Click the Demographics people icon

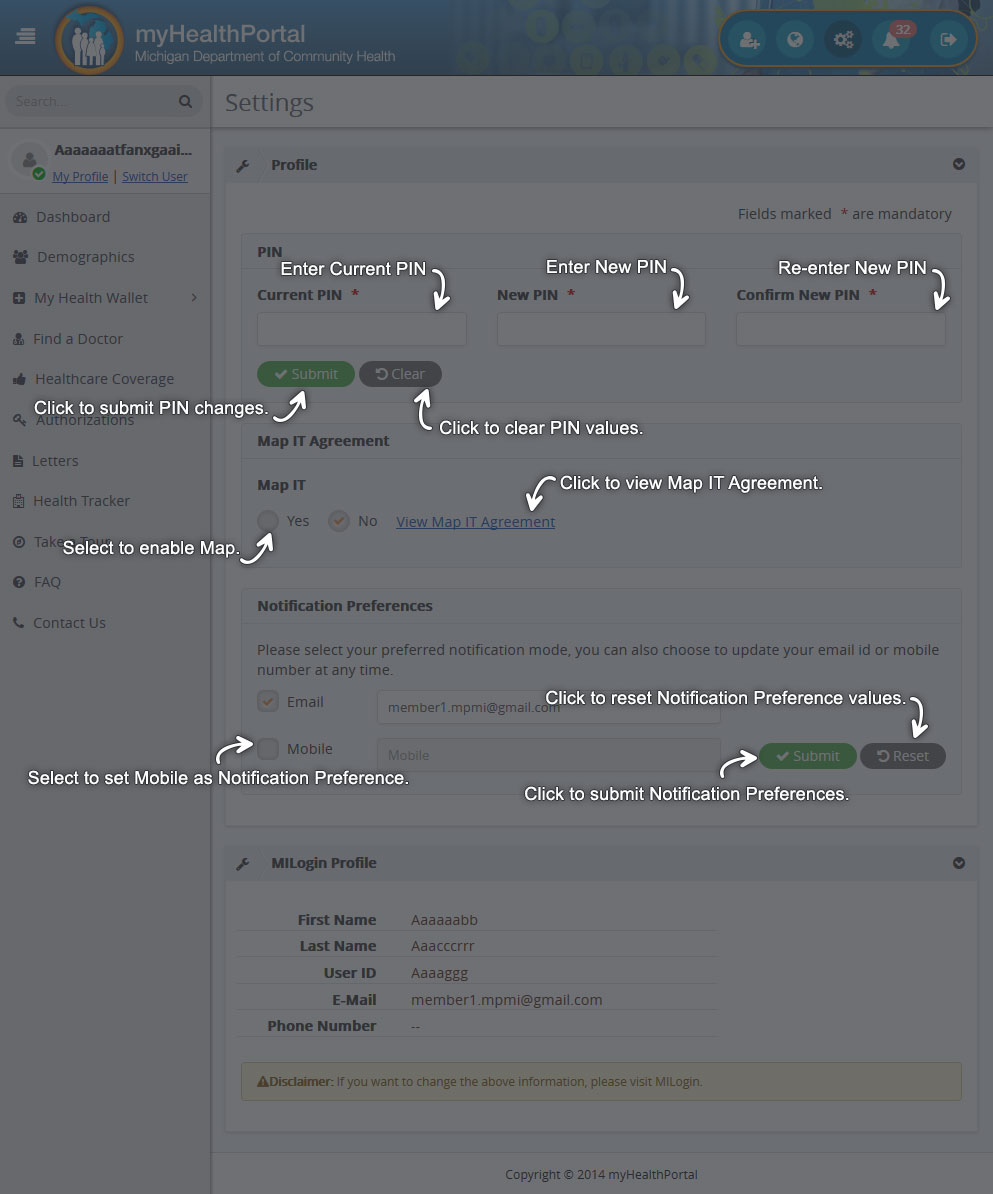[x=21, y=257]
